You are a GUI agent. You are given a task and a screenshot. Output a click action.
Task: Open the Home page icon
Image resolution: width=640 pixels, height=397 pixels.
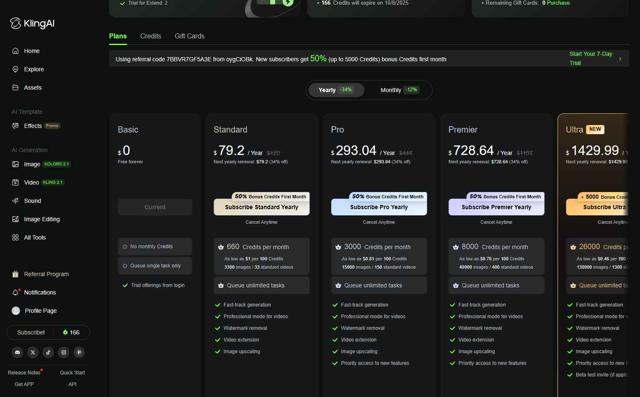coord(16,51)
